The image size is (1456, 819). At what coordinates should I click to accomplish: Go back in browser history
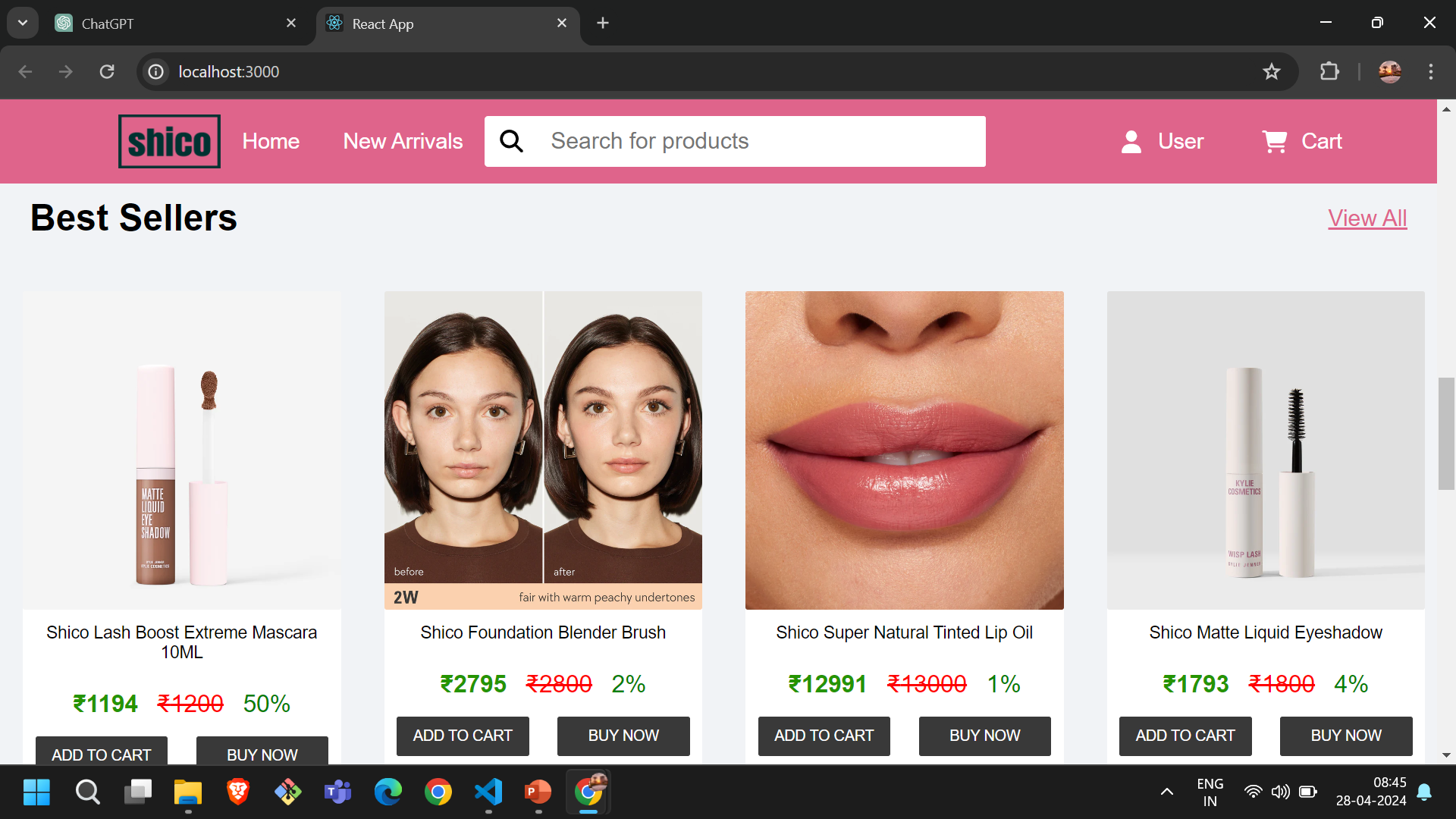click(x=25, y=71)
